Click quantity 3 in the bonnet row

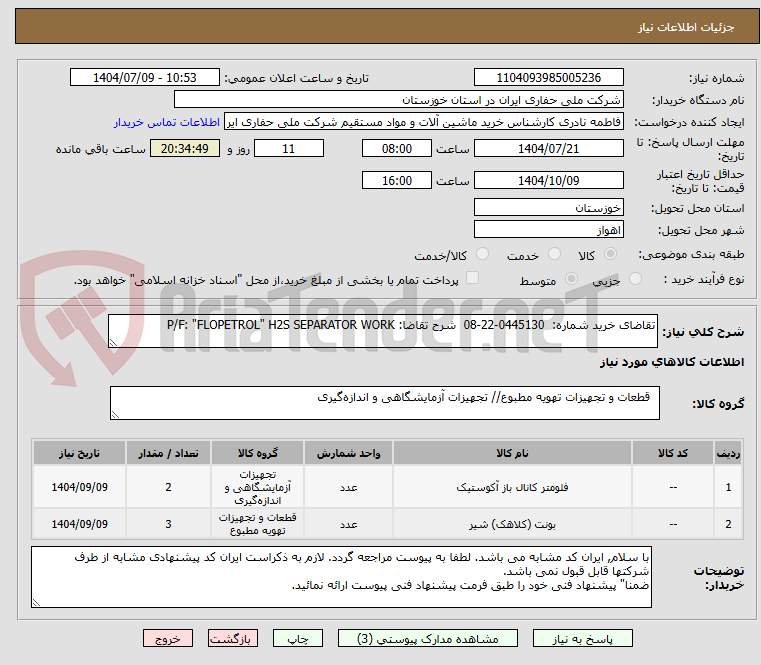(x=168, y=524)
